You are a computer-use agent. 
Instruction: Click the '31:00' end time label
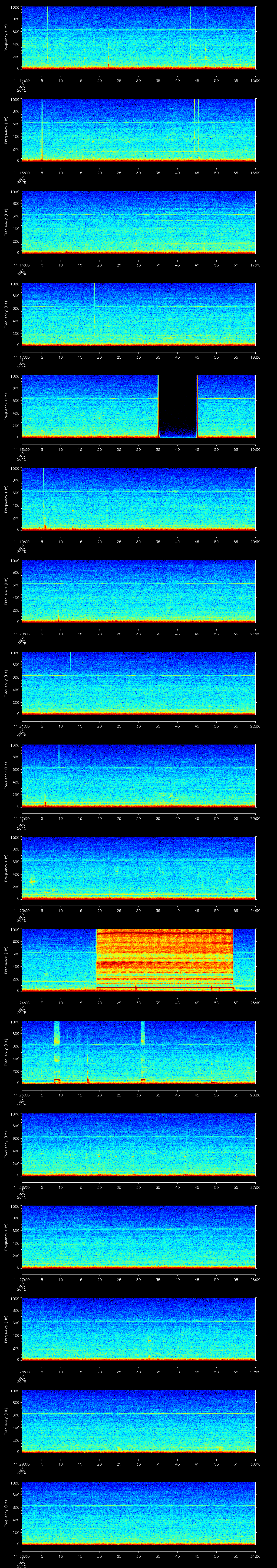255,1556
